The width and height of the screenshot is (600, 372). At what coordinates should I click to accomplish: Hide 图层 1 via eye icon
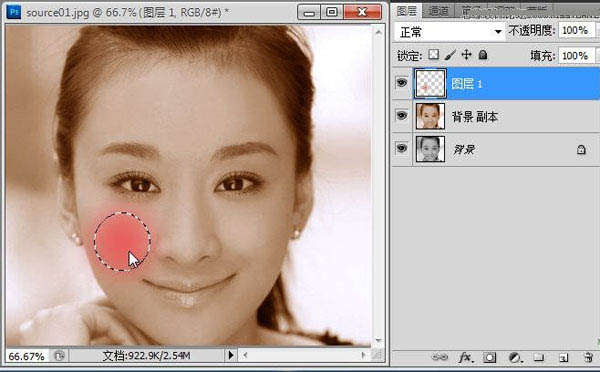click(401, 82)
